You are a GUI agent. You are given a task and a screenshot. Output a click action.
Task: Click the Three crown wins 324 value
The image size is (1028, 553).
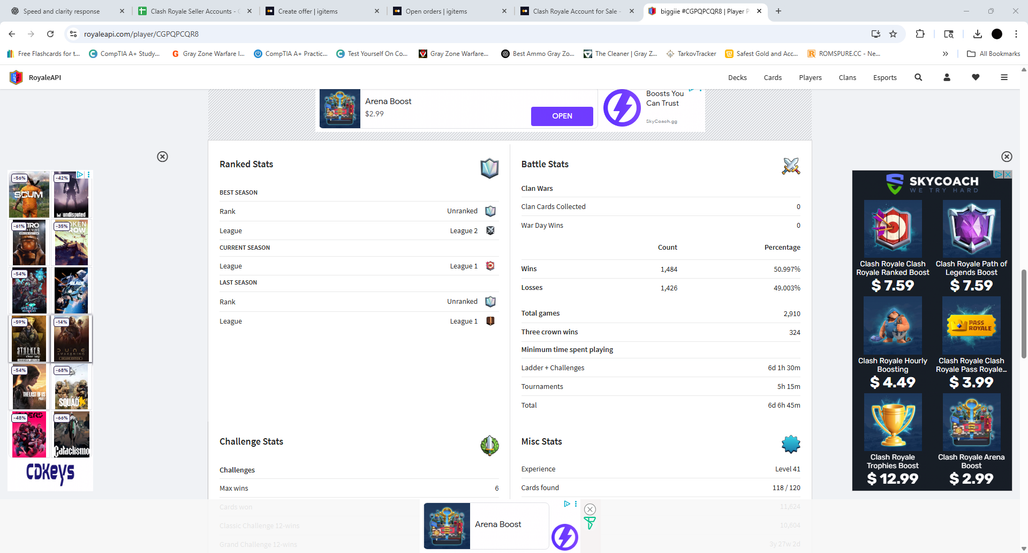[795, 332]
